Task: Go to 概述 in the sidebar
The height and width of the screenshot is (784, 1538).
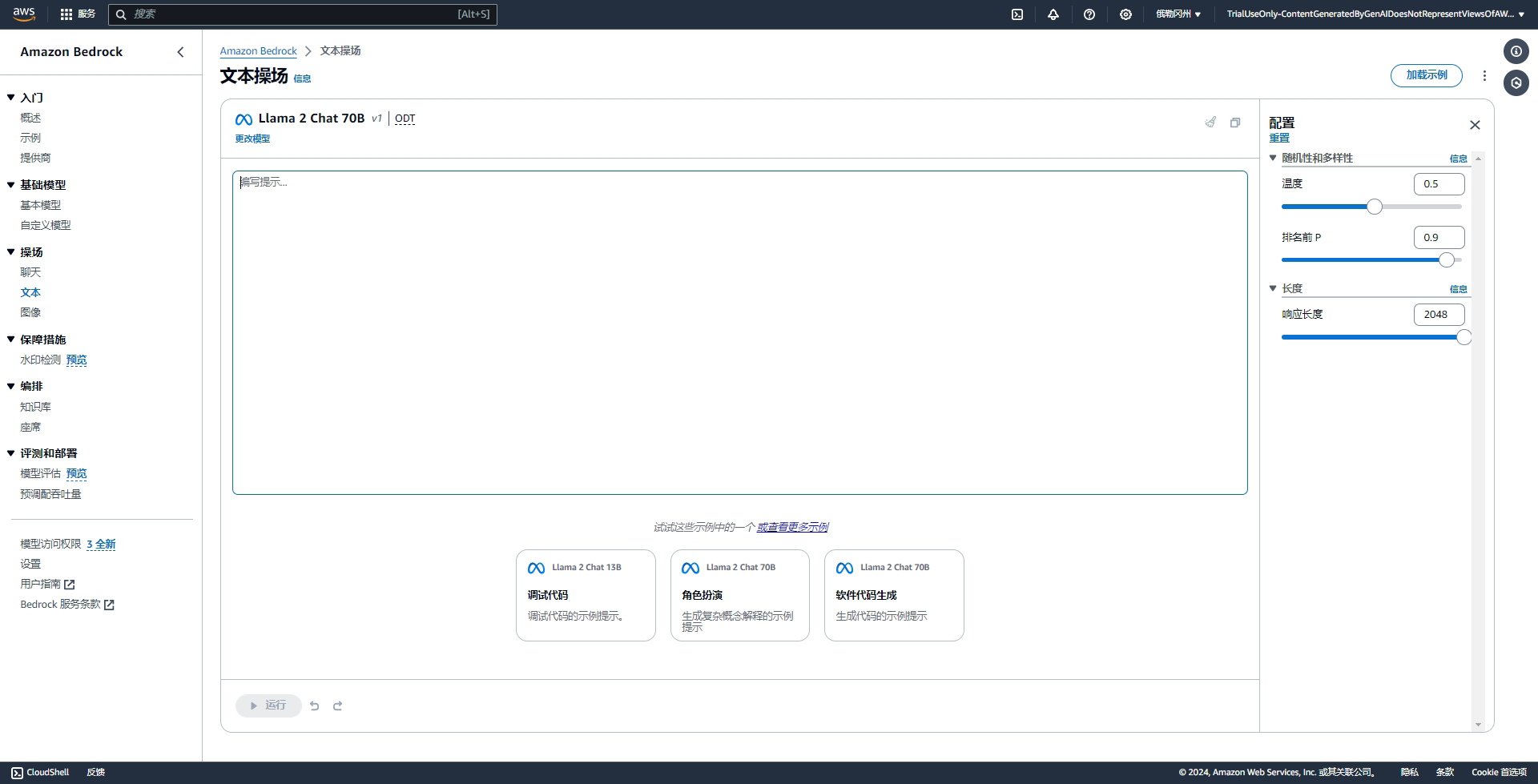Action: (30, 118)
